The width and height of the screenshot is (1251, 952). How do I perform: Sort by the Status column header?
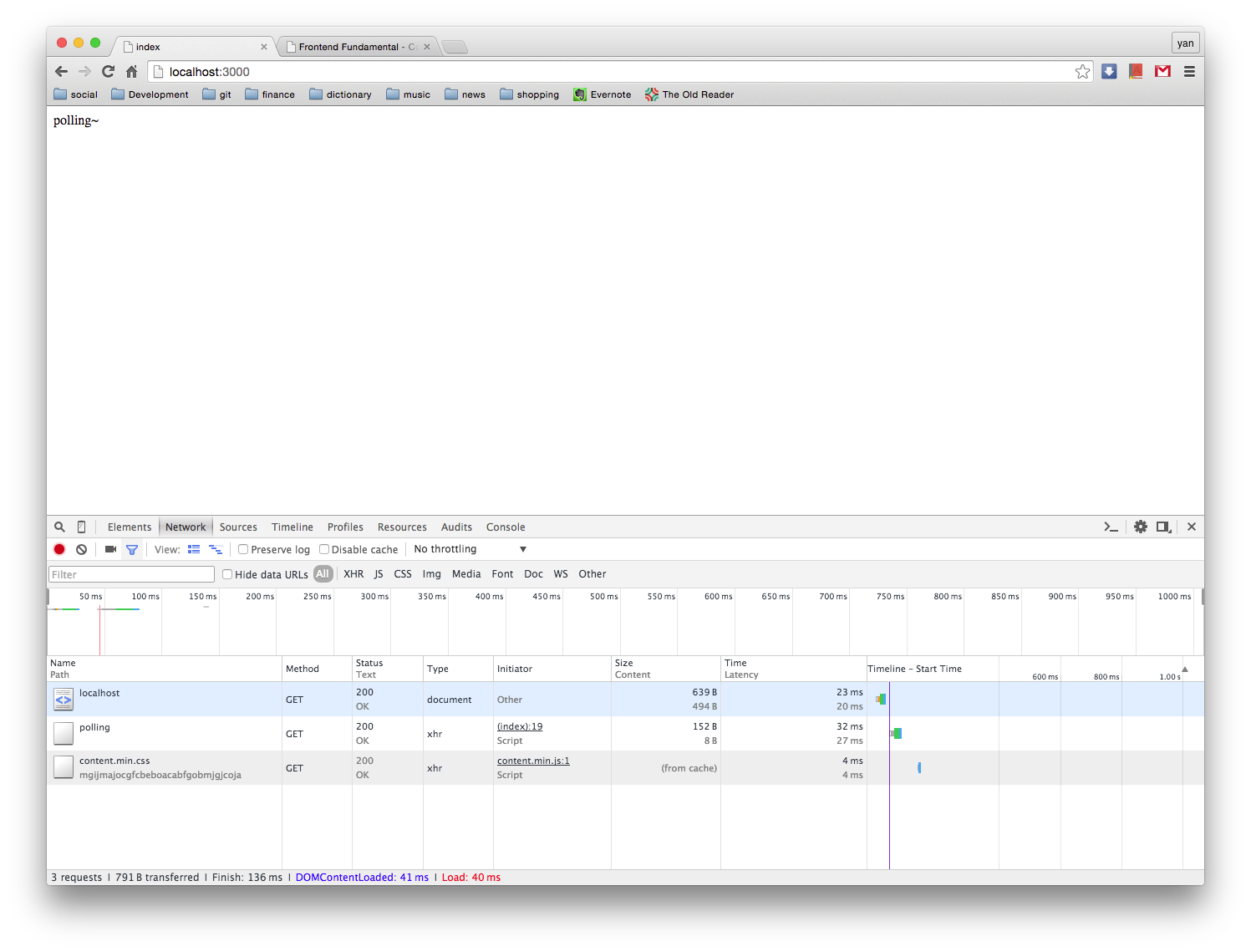387,669
